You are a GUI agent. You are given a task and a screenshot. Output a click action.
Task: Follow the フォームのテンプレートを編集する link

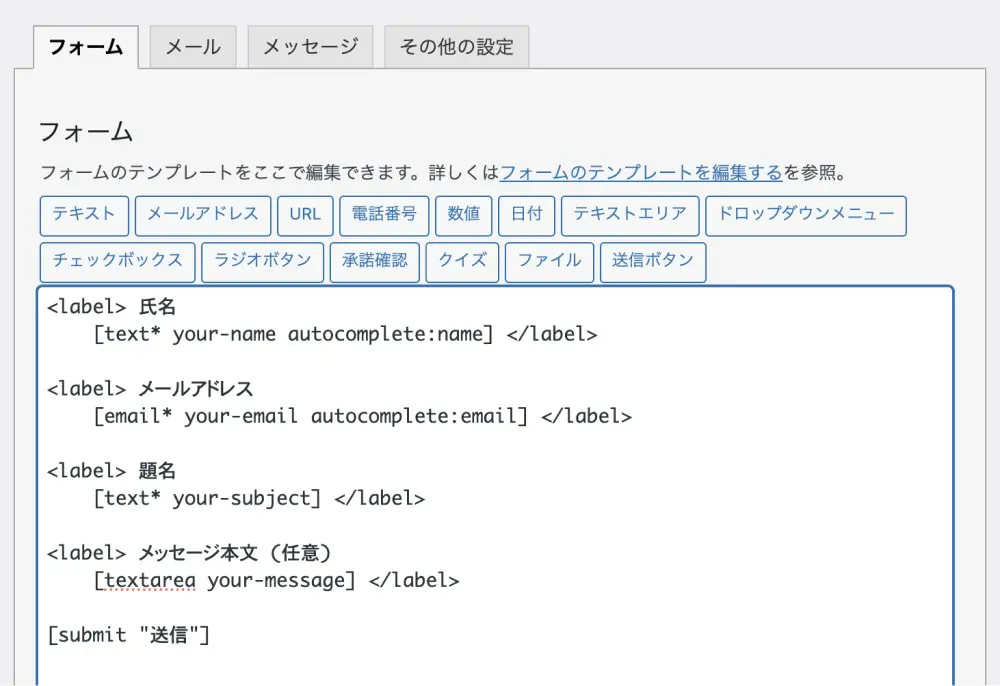coord(640,172)
